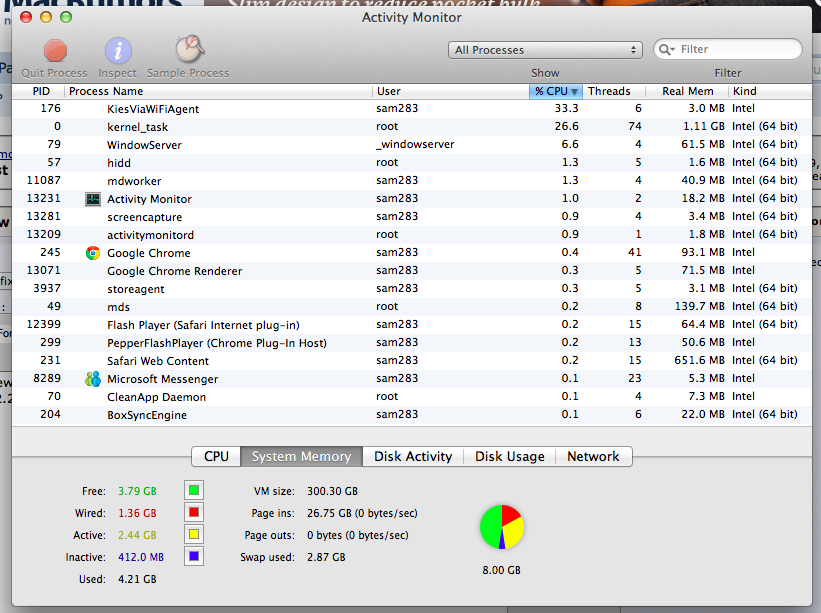Image resolution: width=821 pixels, height=613 pixels.
Task: Select the Microsoft Messenger icon in list
Action: tap(93, 379)
